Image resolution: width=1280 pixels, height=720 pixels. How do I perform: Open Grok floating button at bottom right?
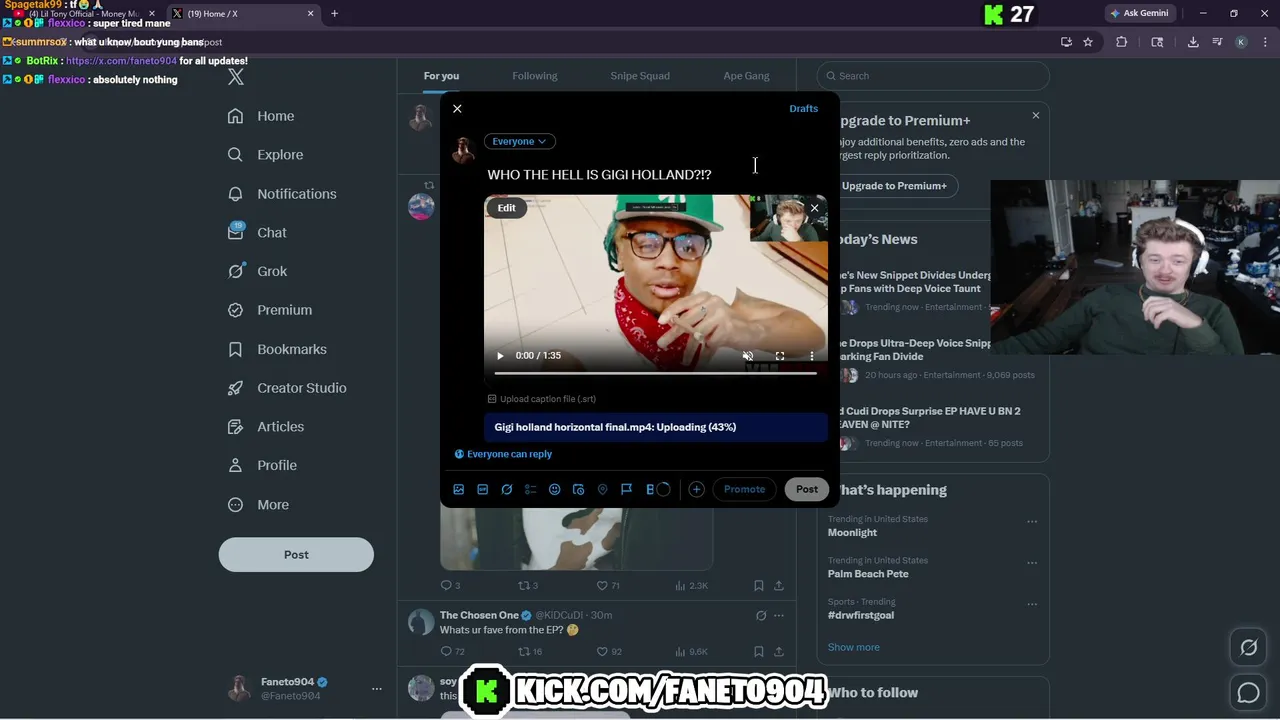(1249, 648)
